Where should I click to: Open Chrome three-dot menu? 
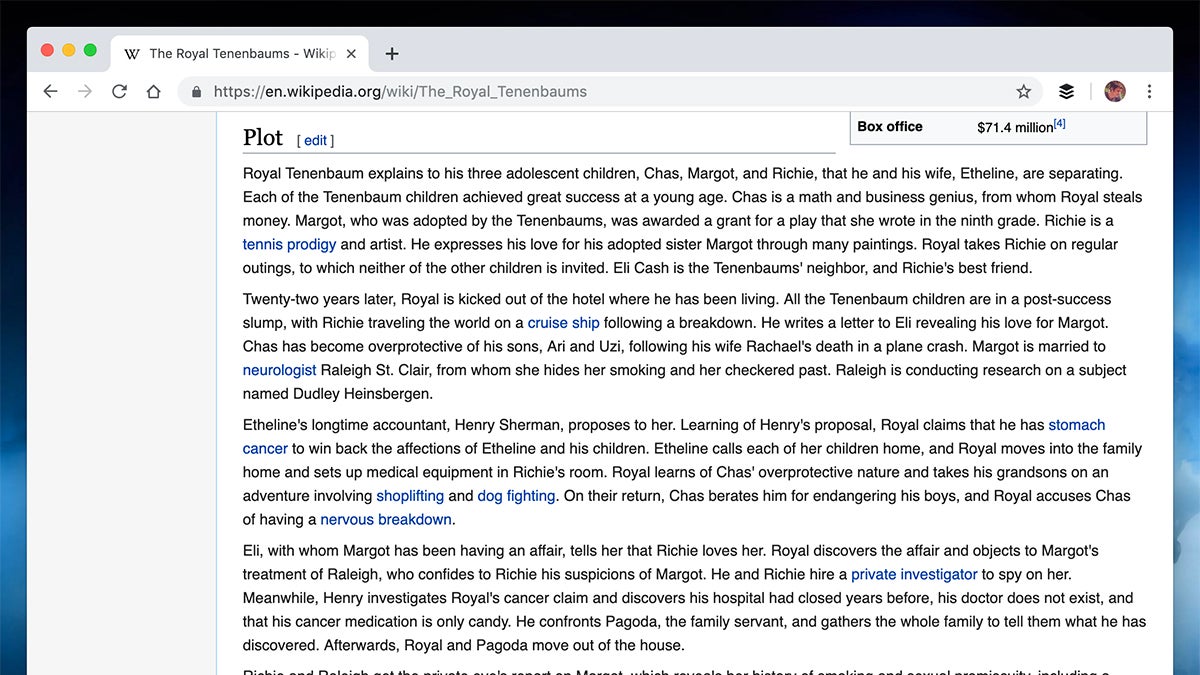coord(1149,92)
